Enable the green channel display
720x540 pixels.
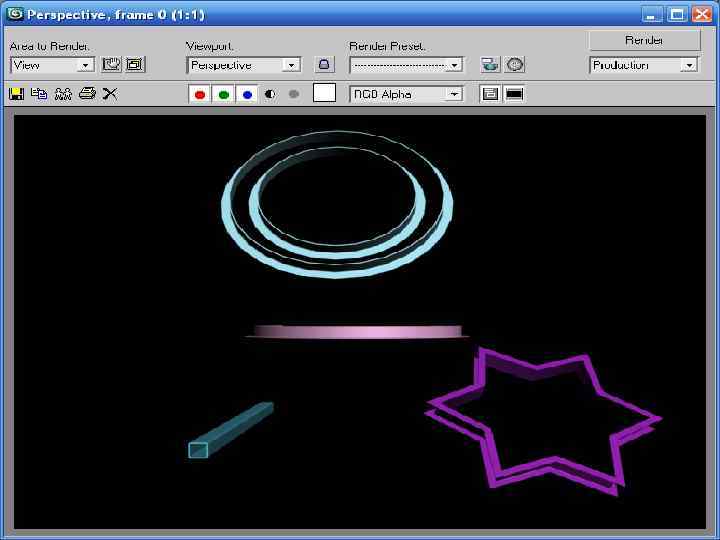(224, 95)
